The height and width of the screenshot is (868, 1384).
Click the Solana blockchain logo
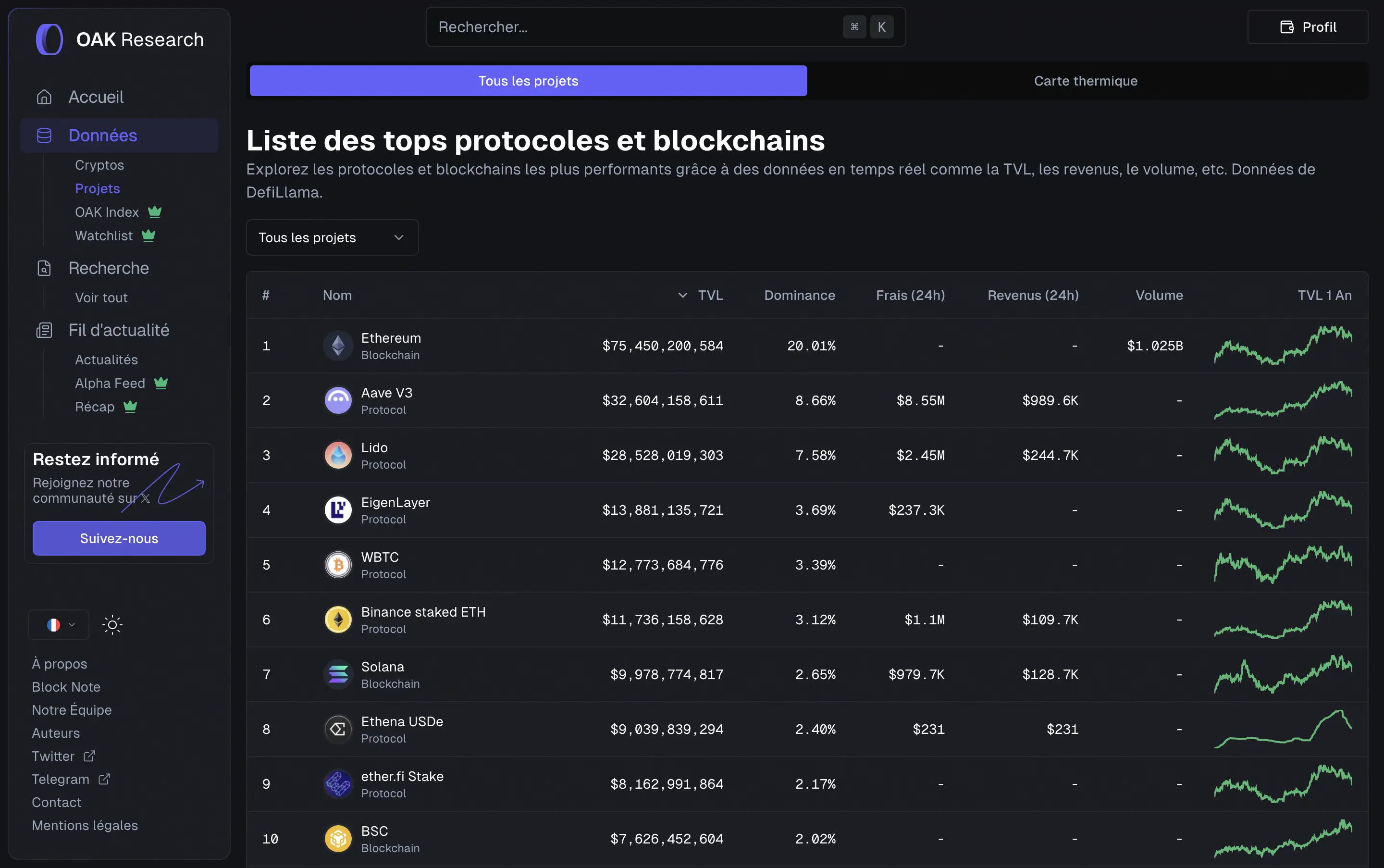click(337, 674)
